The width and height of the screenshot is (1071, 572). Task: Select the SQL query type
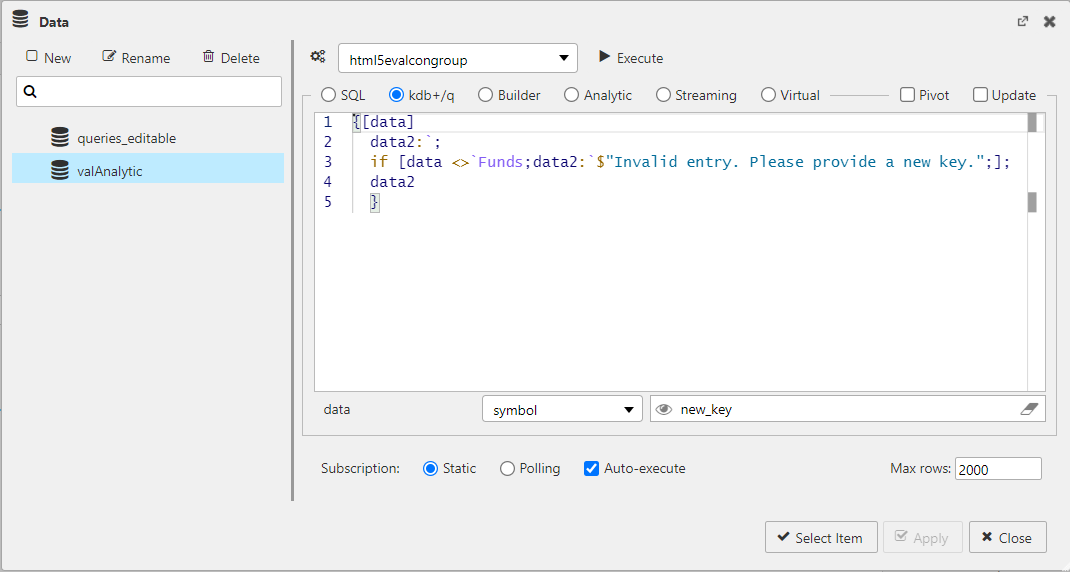pyautogui.click(x=328, y=95)
